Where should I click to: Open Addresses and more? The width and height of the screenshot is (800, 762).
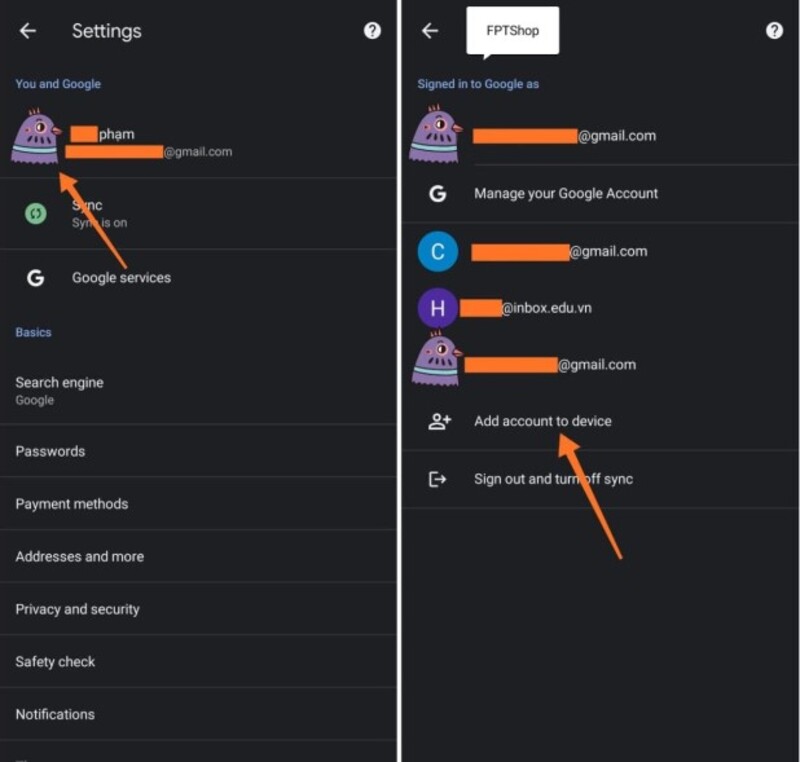click(x=198, y=556)
